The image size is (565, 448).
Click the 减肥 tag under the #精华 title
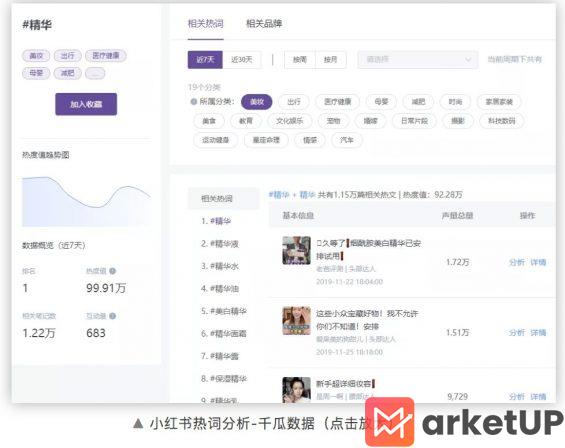68,73
